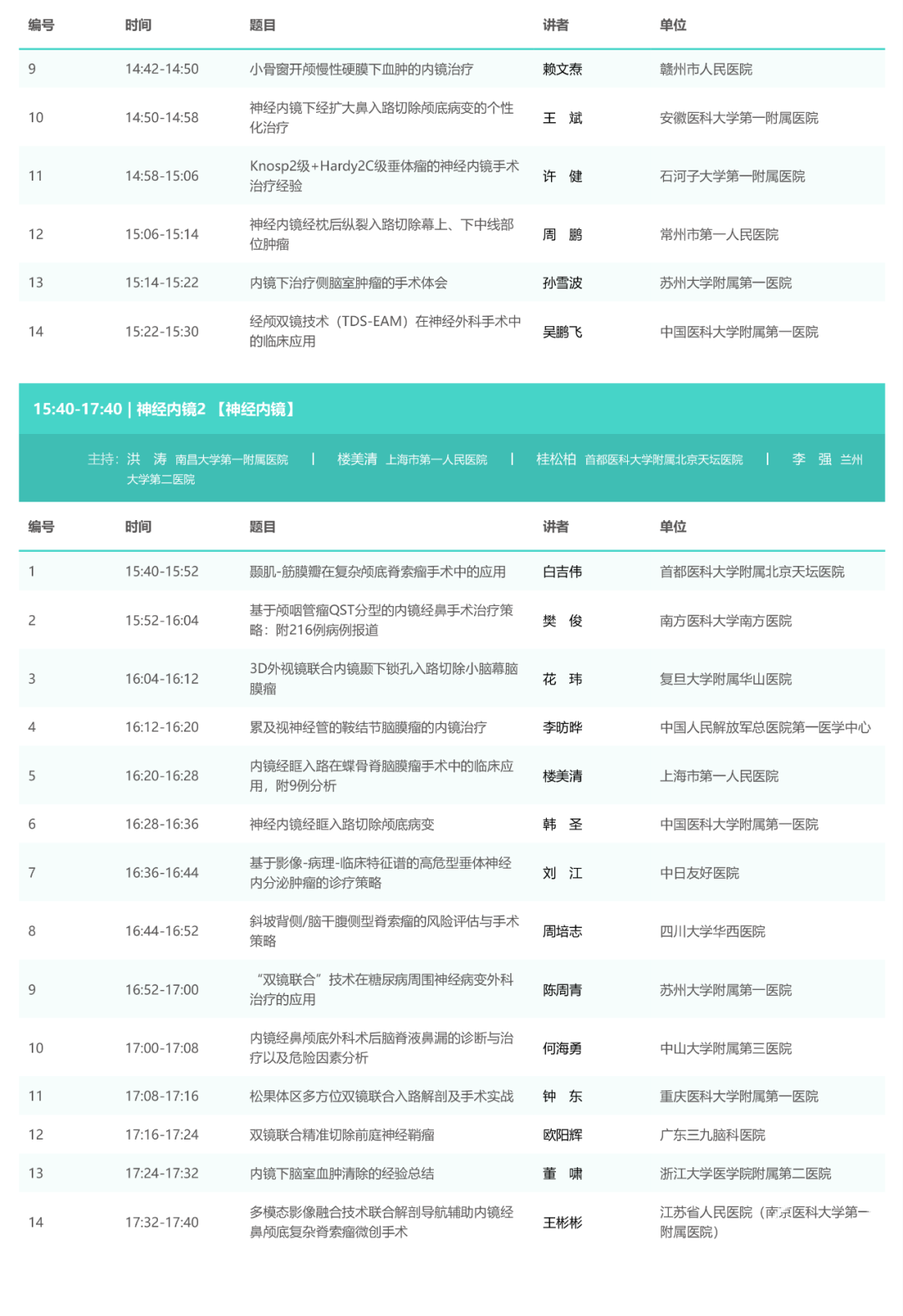The width and height of the screenshot is (903, 1316).
Task: Select the time slot "16:20-16:28"
Action: pos(162,776)
